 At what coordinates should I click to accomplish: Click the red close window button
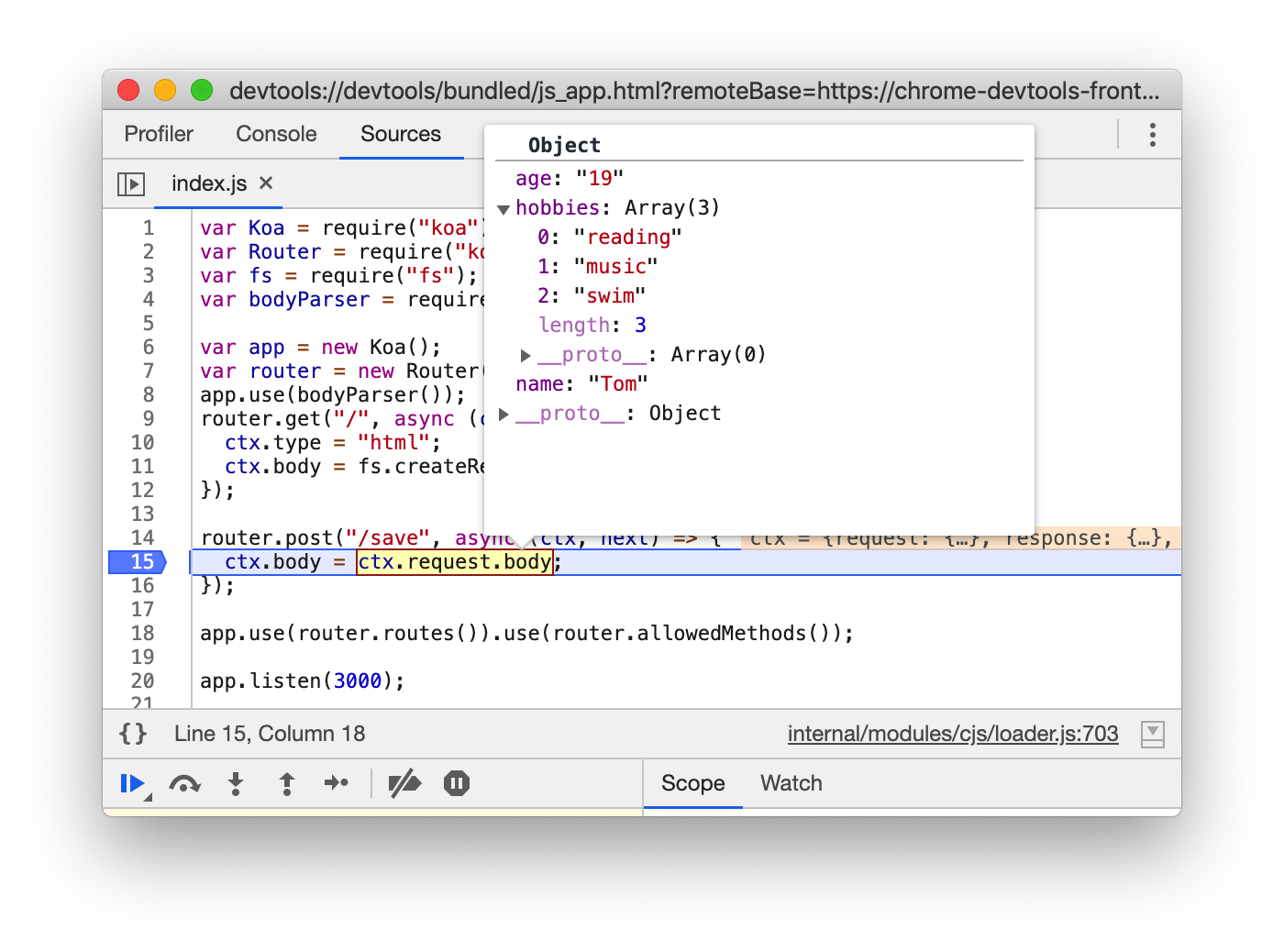tap(128, 90)
